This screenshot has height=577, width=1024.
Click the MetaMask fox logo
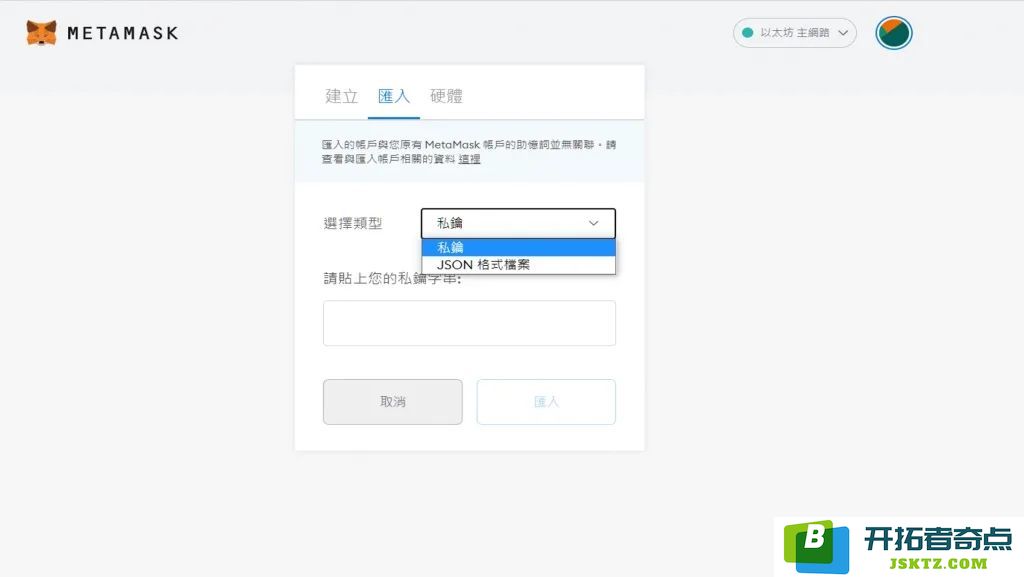point(41,33)
